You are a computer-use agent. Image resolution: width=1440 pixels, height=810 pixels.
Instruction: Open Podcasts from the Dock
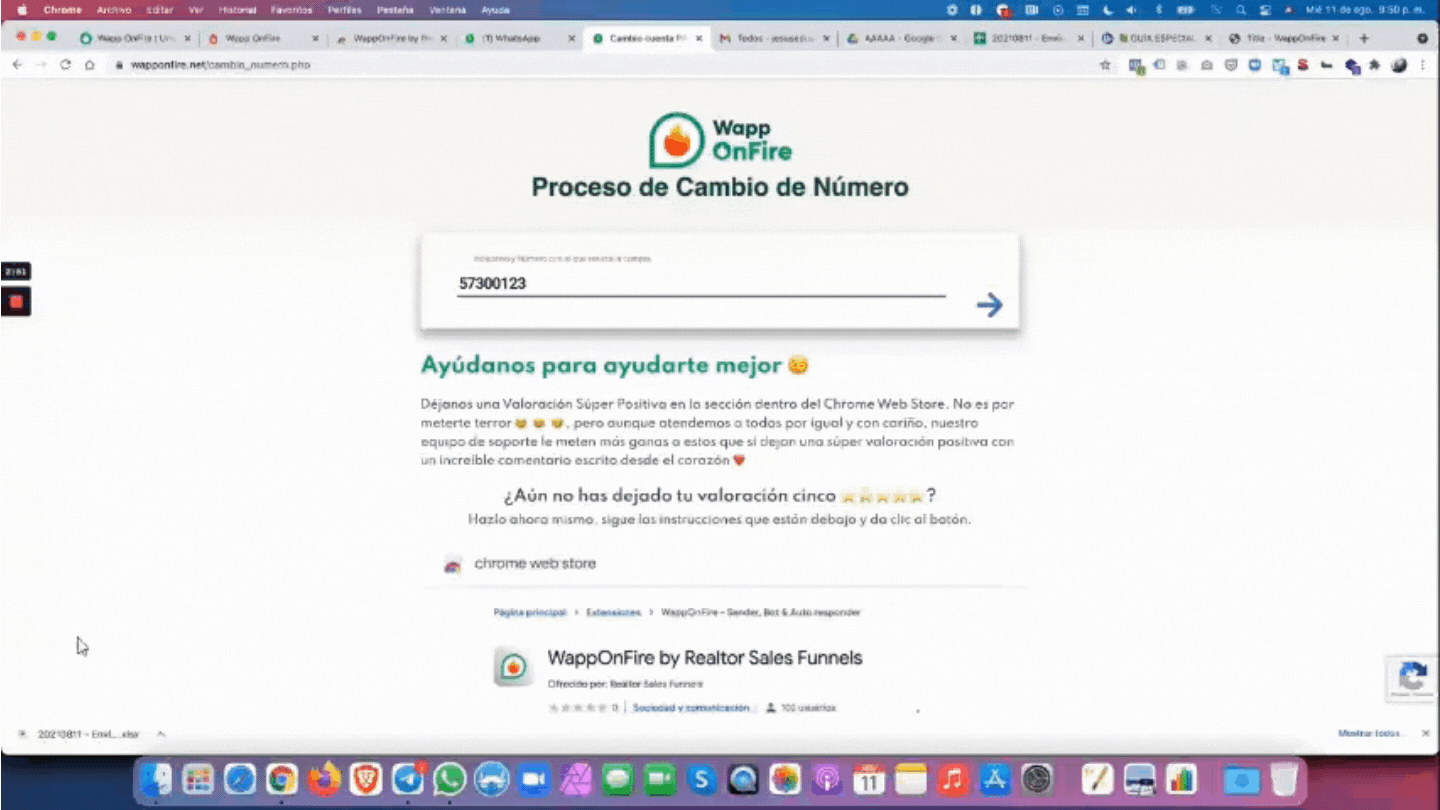827,779
